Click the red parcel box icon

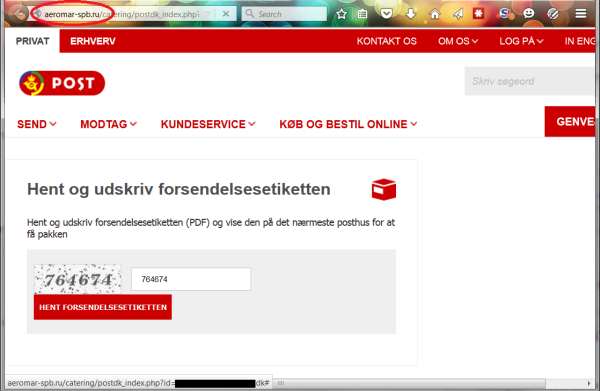384,189
